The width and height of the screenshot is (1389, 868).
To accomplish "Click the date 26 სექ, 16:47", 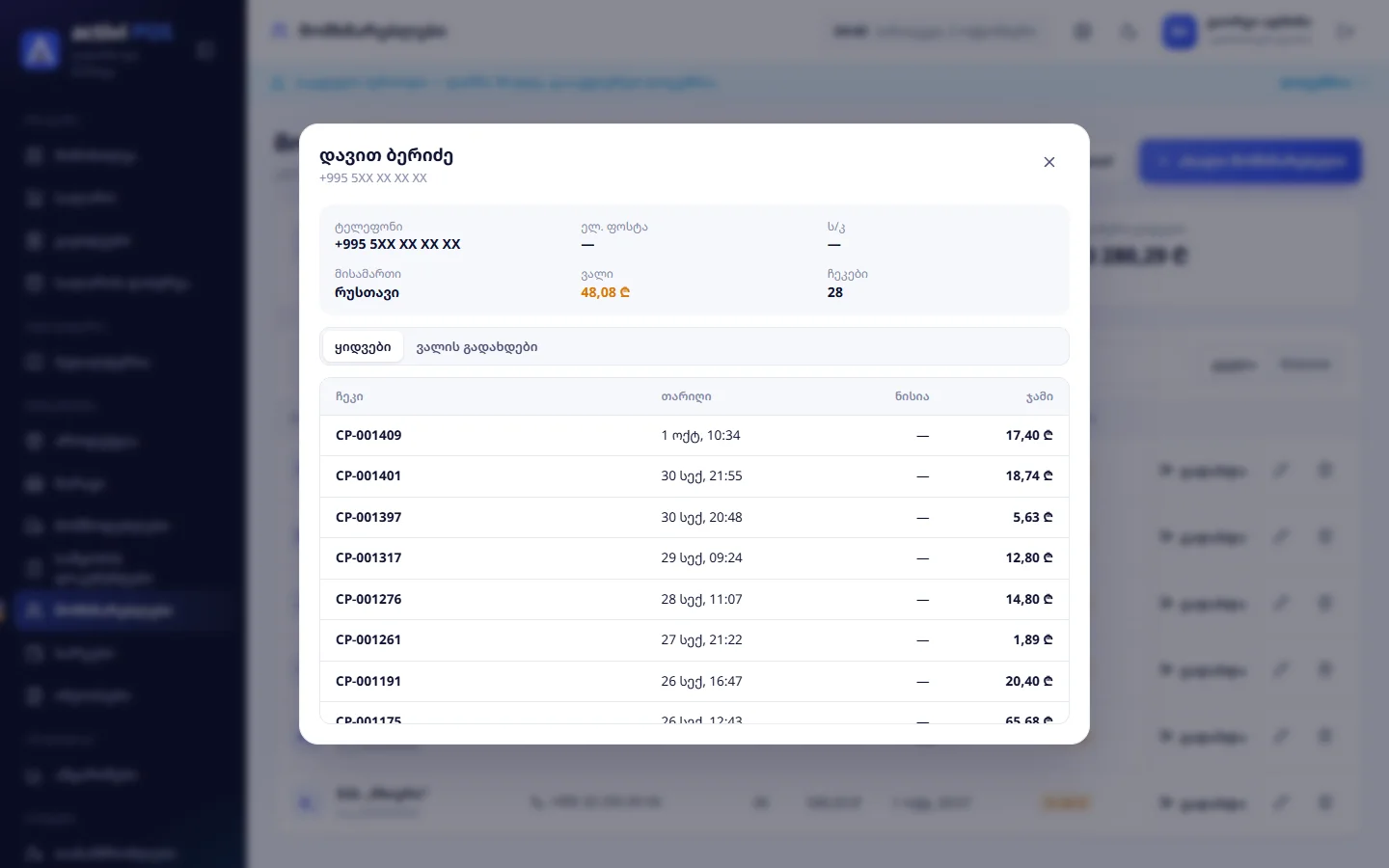I will pos(701,681).
